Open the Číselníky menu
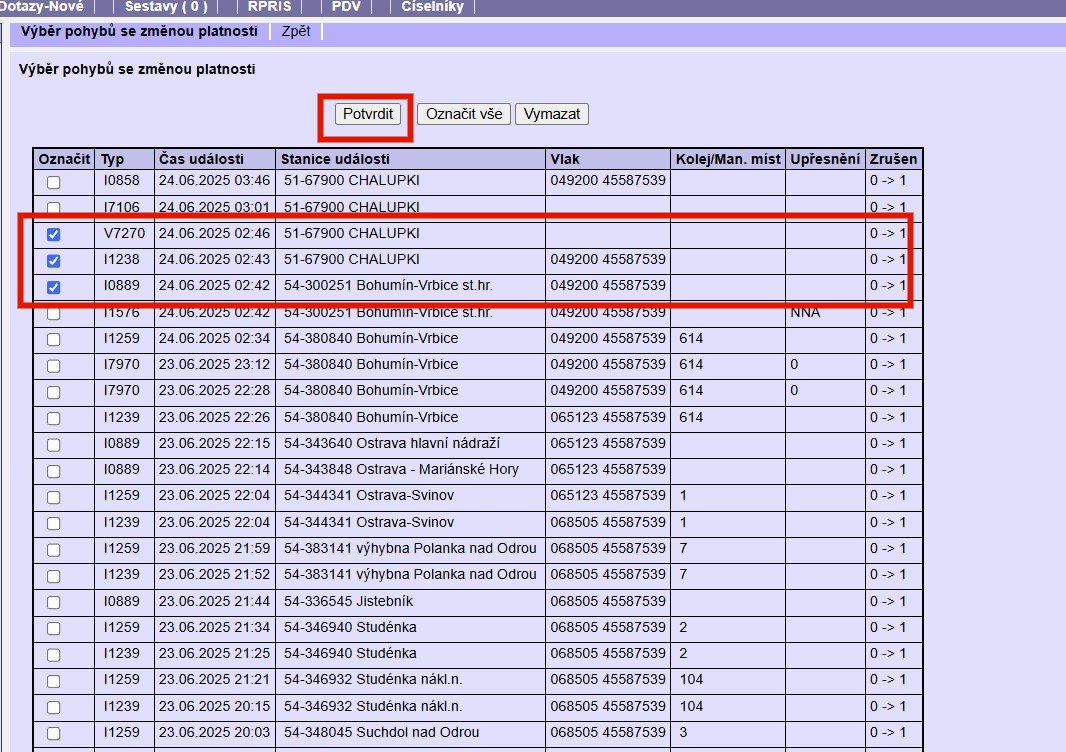Viewport: 1066px width, 752px height. point(432,6)
